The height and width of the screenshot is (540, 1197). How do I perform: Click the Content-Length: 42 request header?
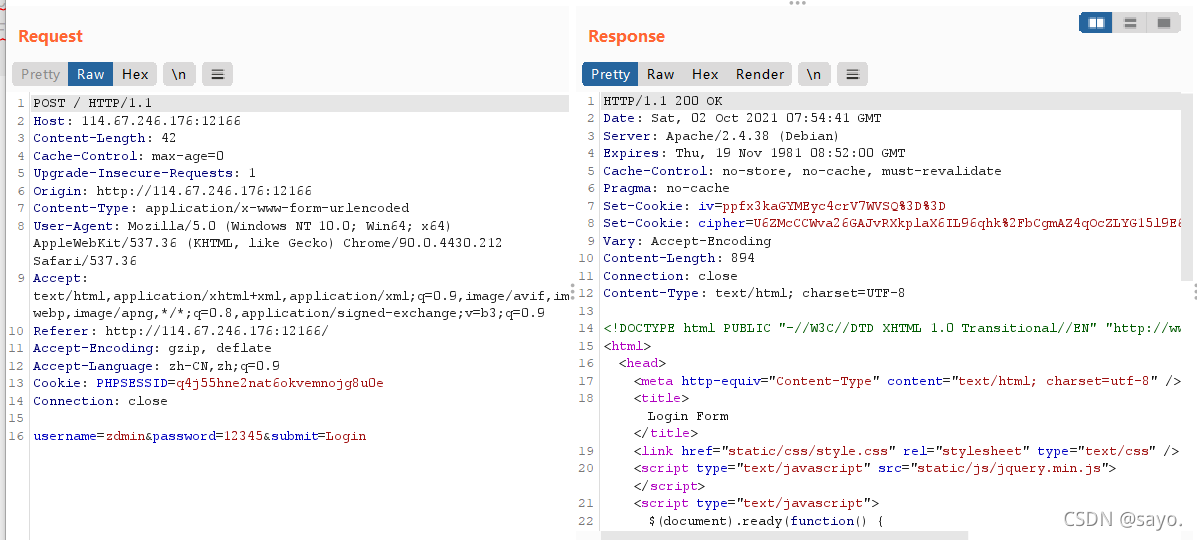click(x=105, y=138)
